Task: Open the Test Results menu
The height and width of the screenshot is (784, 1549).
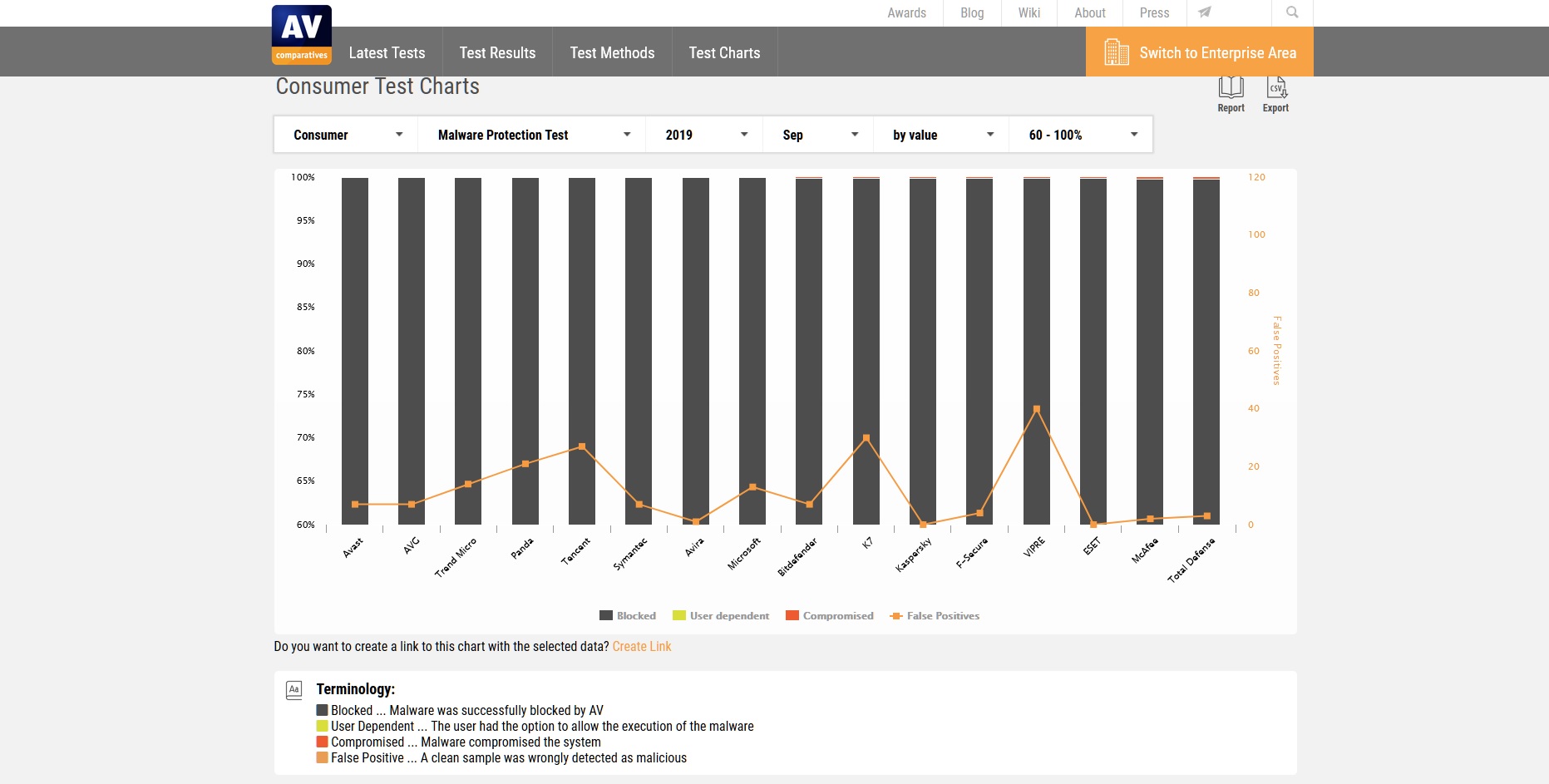Action: pos(497,53)
